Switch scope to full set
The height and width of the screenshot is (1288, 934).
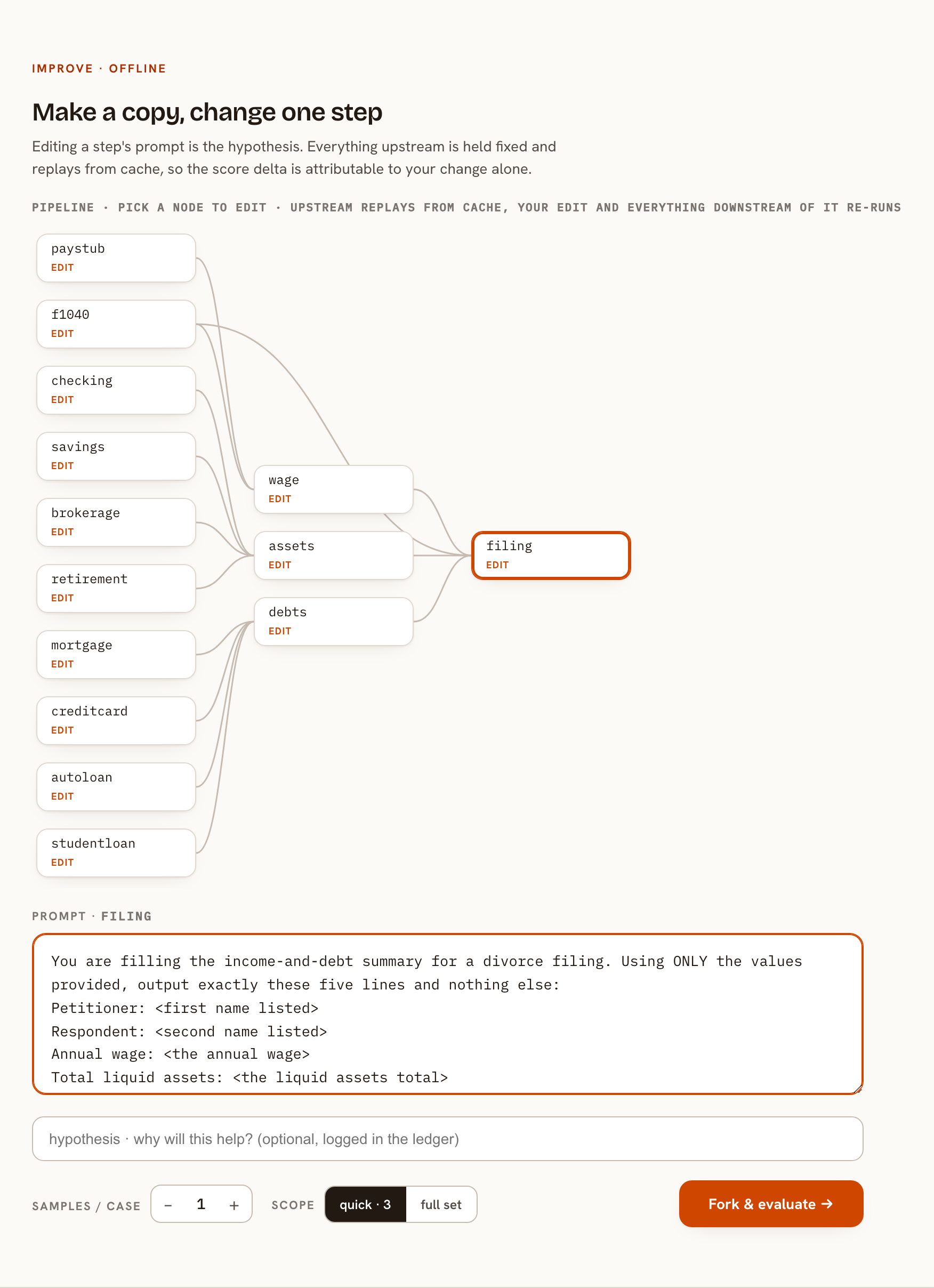[441, 1204]
